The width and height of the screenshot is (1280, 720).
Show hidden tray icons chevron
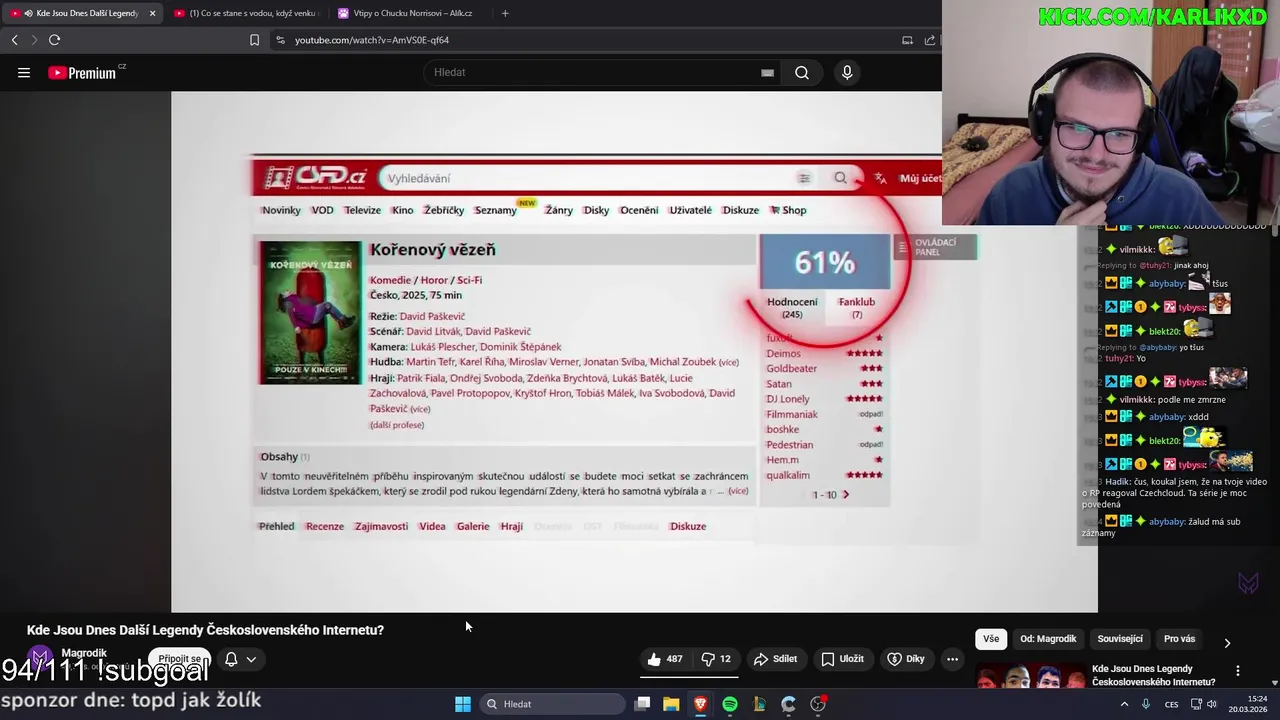[x=1124, y=704]
